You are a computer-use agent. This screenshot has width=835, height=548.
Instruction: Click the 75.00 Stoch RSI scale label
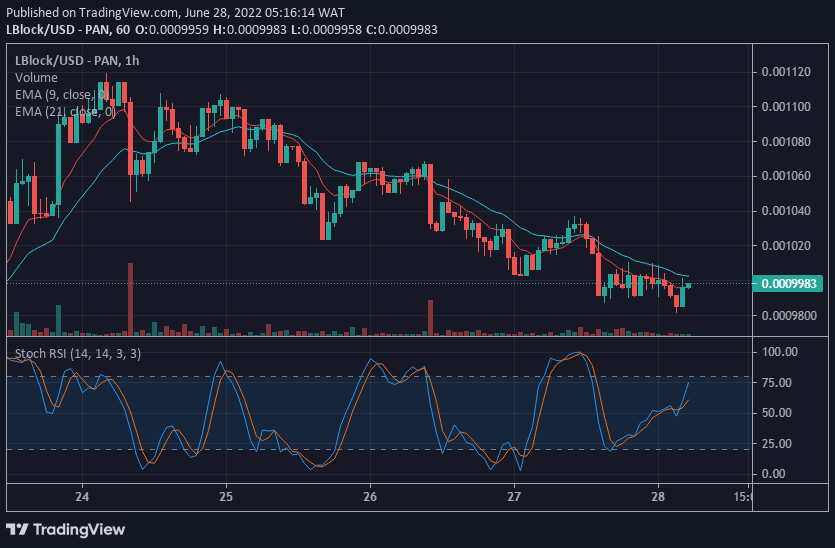777,382
